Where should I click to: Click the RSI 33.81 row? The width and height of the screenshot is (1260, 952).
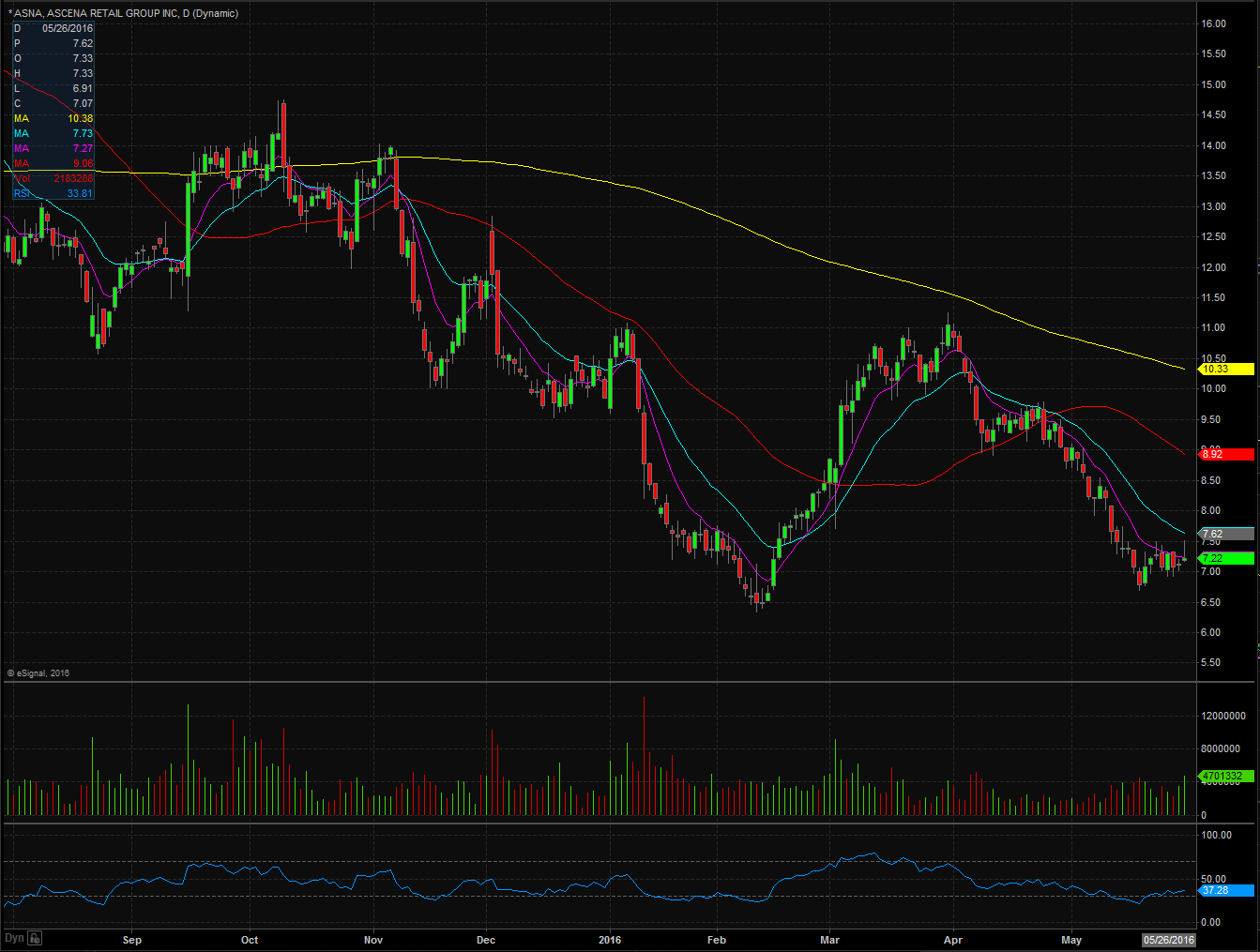coord(53,193)
